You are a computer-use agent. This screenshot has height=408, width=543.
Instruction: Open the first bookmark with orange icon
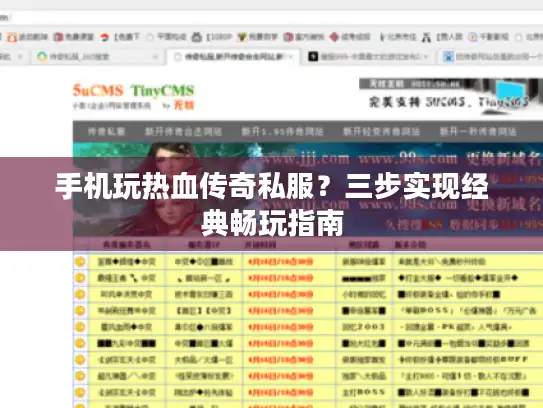[28, 37]
